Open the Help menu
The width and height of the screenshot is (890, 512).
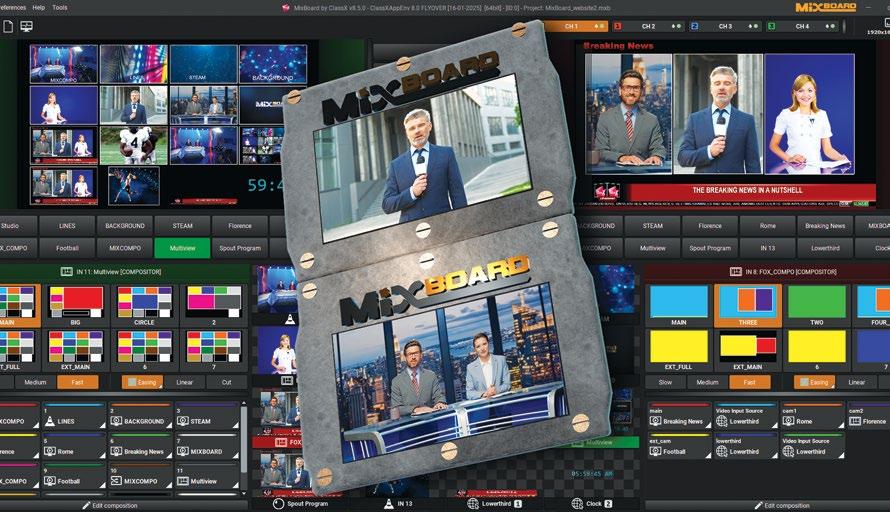tap(39, 7)
